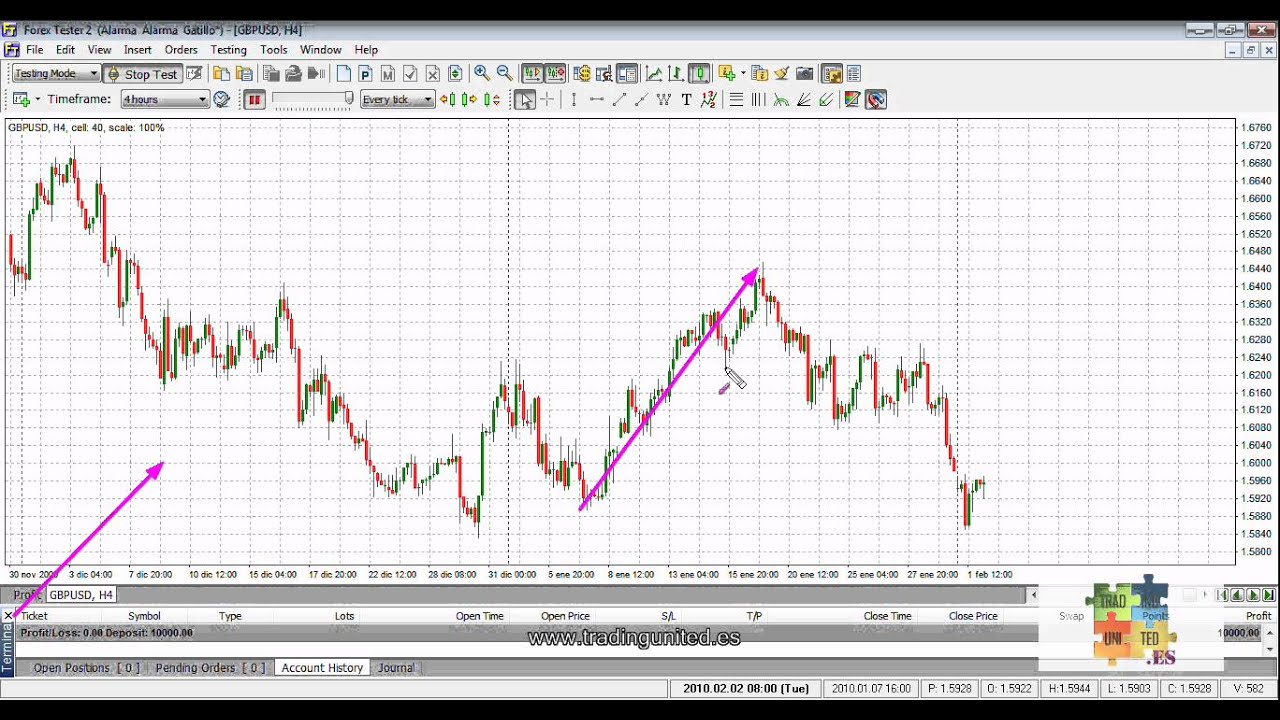This screenshot has height=720, width=1280.
Task: Open the File menu
Action: pos(35,50)
